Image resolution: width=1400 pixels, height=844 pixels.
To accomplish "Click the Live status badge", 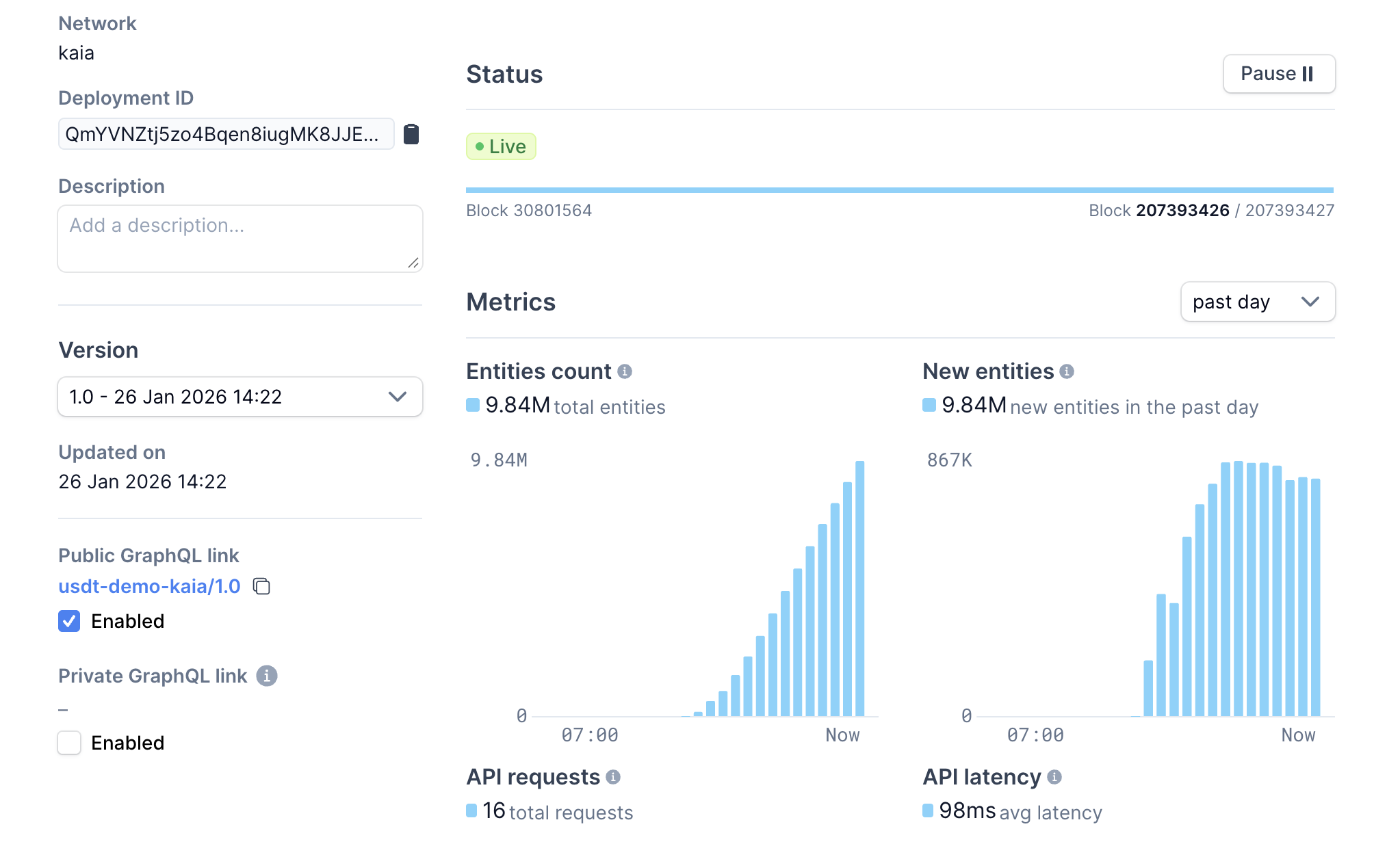I will coord(501,146).
